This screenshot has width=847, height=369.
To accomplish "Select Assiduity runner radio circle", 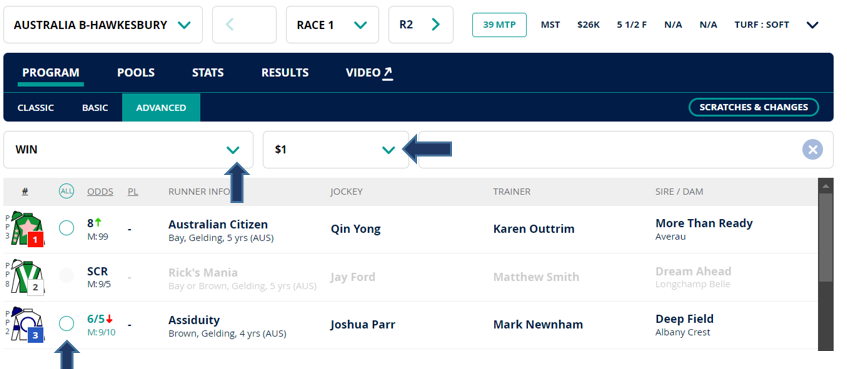I will (x=66, y=324).
